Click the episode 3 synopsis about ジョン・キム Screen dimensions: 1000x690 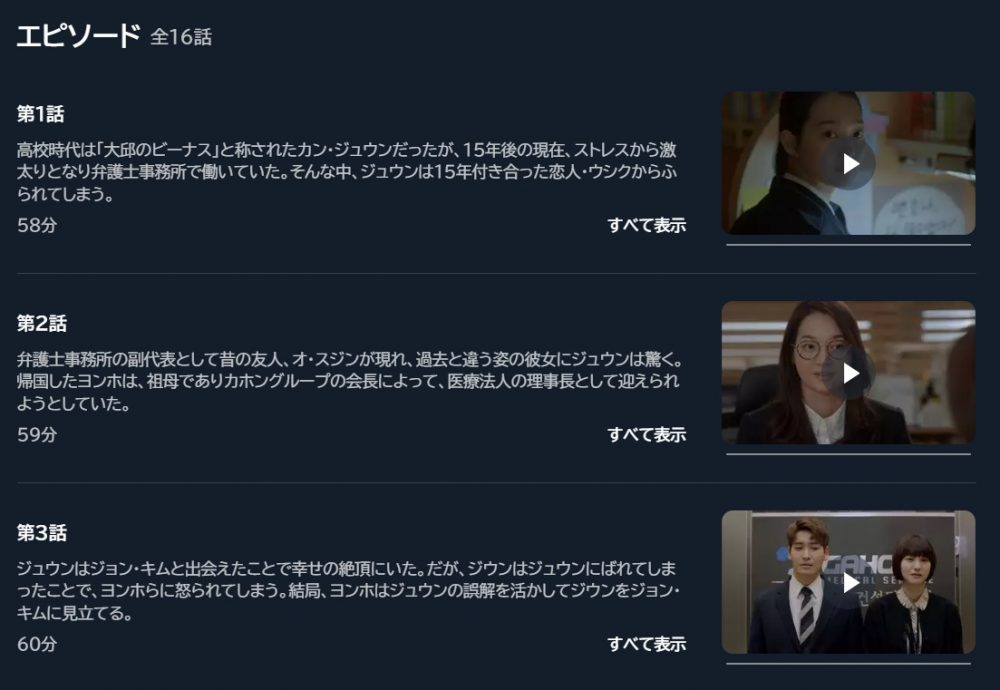(x=348, y=591)
